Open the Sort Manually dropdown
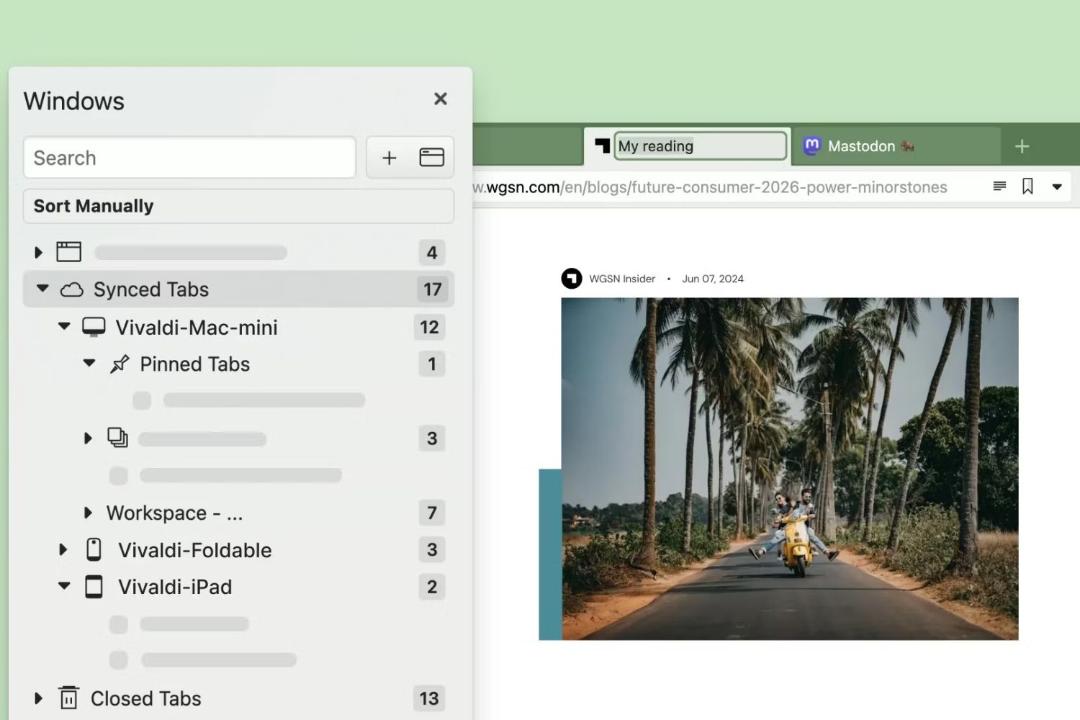Screen dimensions: 1080x720 [x=238, y=206]
